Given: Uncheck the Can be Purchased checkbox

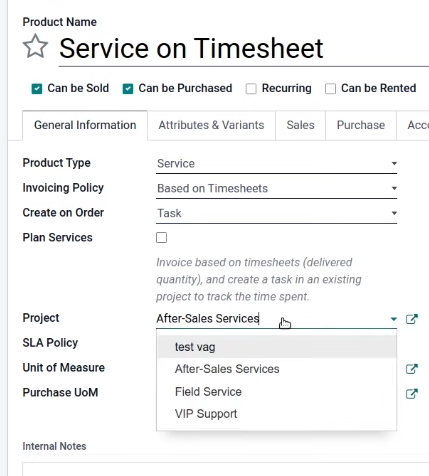Looking at the screenshot, I should [128, 89].
